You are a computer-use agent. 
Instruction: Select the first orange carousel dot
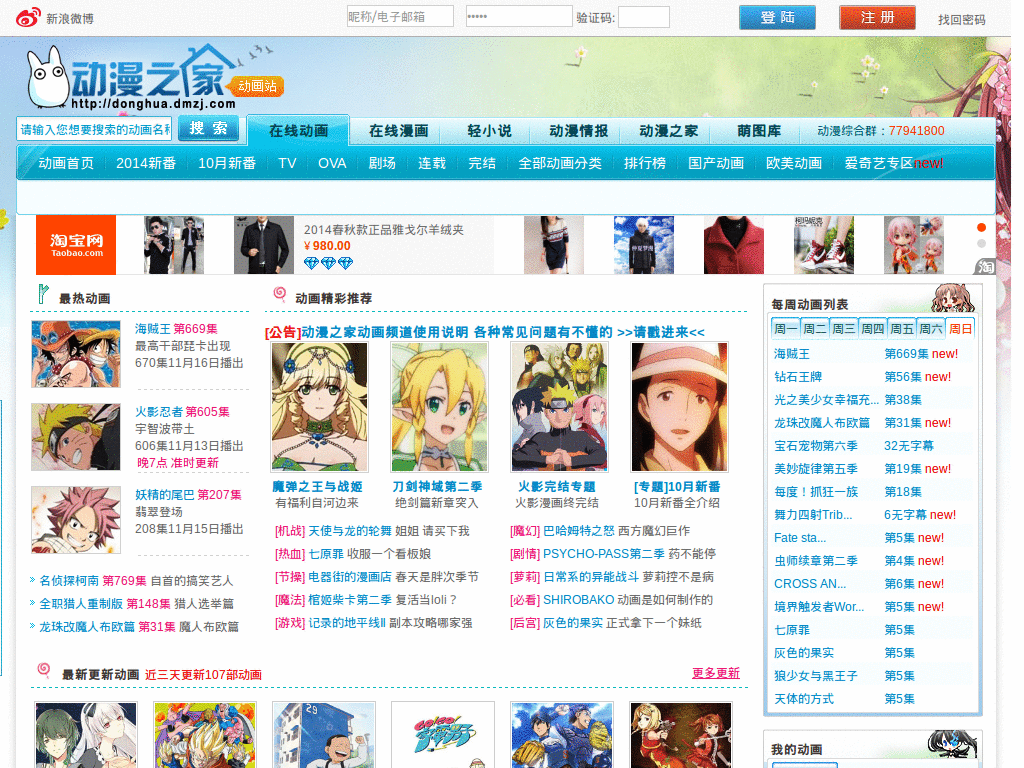tap(981, 227)
